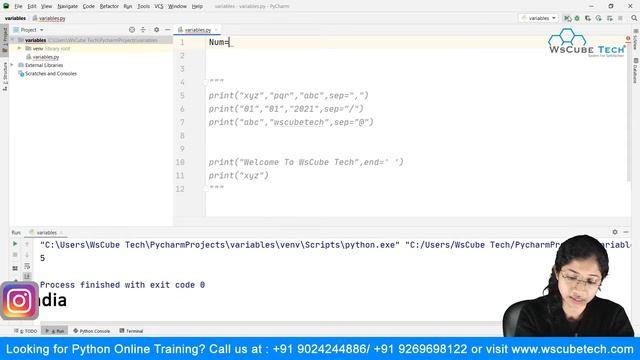Open the File menu
640x360 pixels.
(x=18, y=7)
